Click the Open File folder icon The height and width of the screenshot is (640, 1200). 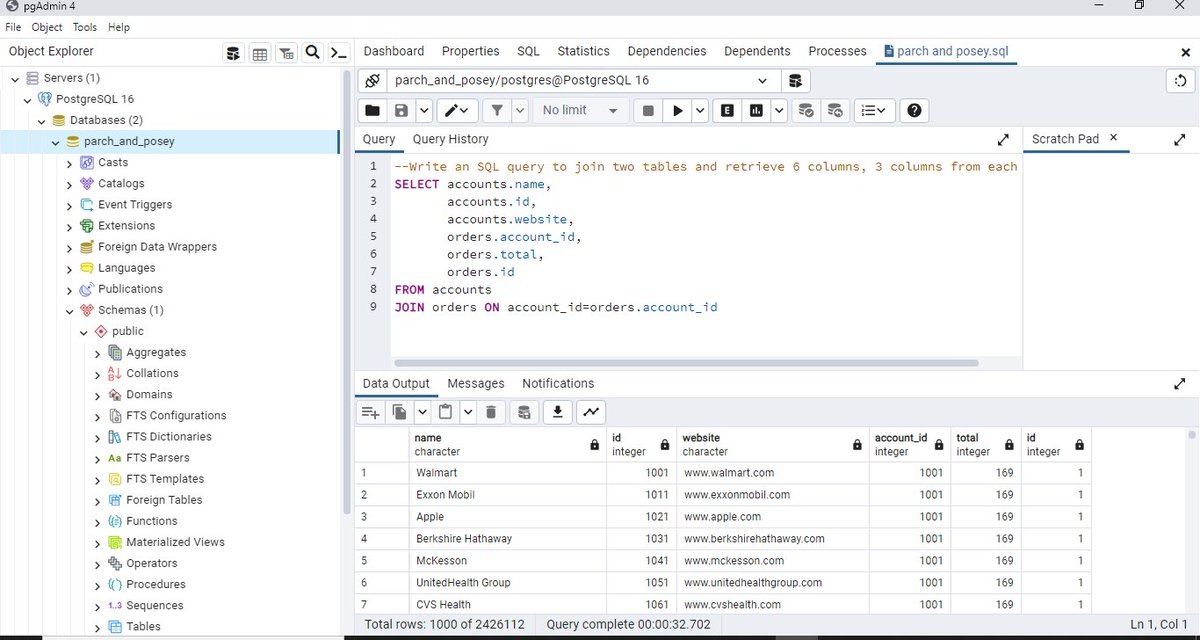pyautogui.click(x=372, y=110)
